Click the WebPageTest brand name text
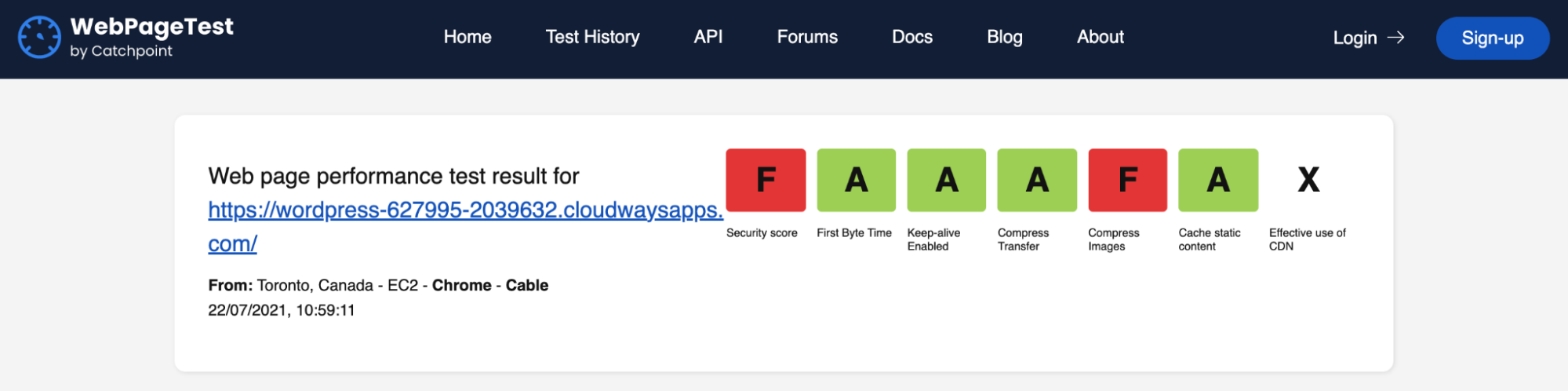 click(152, 27)
